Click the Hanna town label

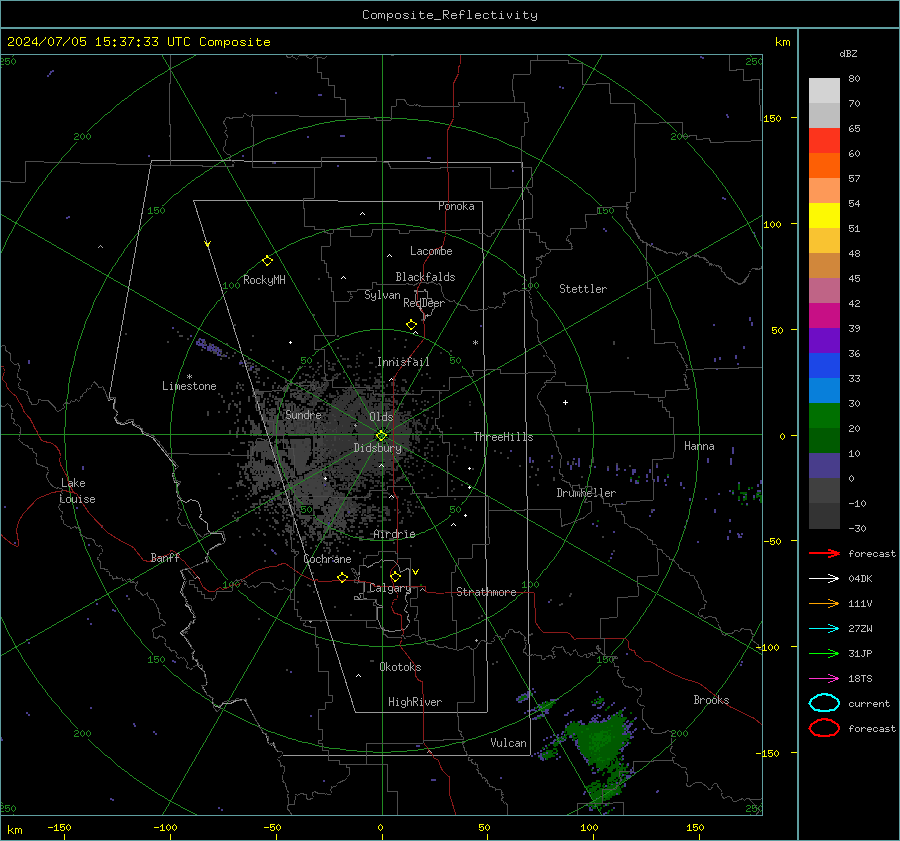coord(699,446)
